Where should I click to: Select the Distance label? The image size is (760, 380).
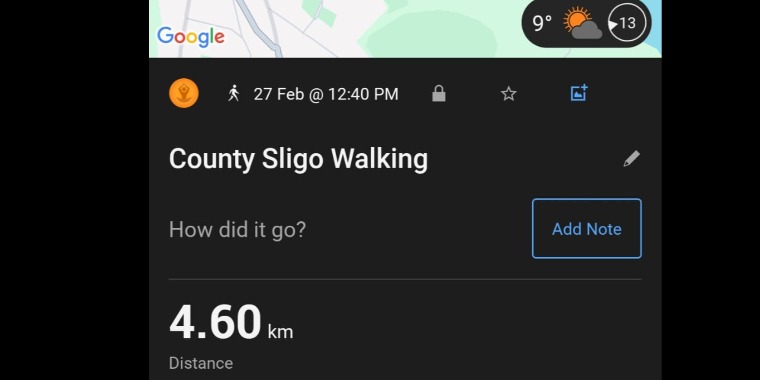201,363
